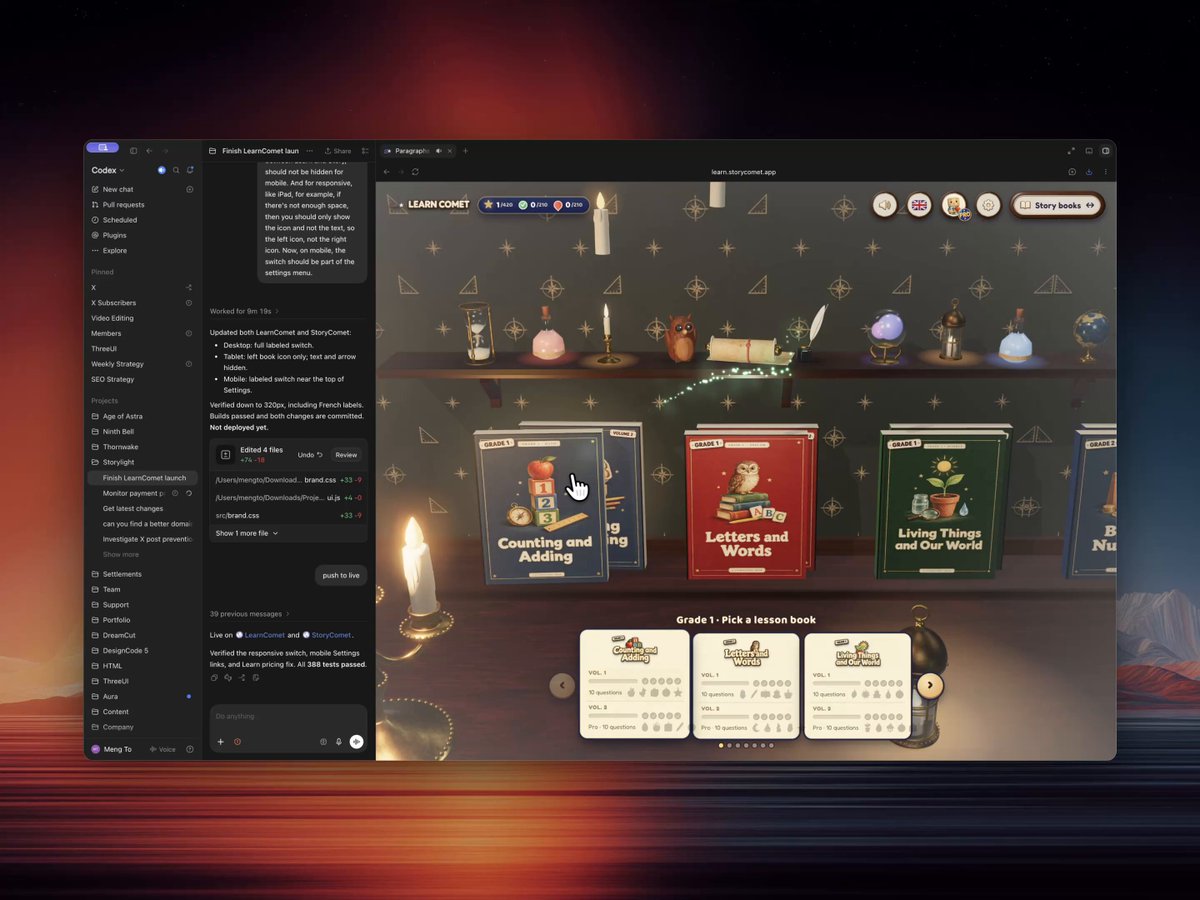Go to previous lesson book page

562,685
